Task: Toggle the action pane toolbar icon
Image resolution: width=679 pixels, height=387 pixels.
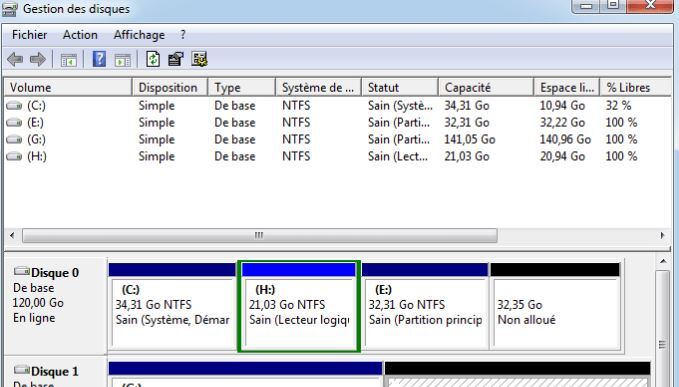Action: click(x=123, y=60)
